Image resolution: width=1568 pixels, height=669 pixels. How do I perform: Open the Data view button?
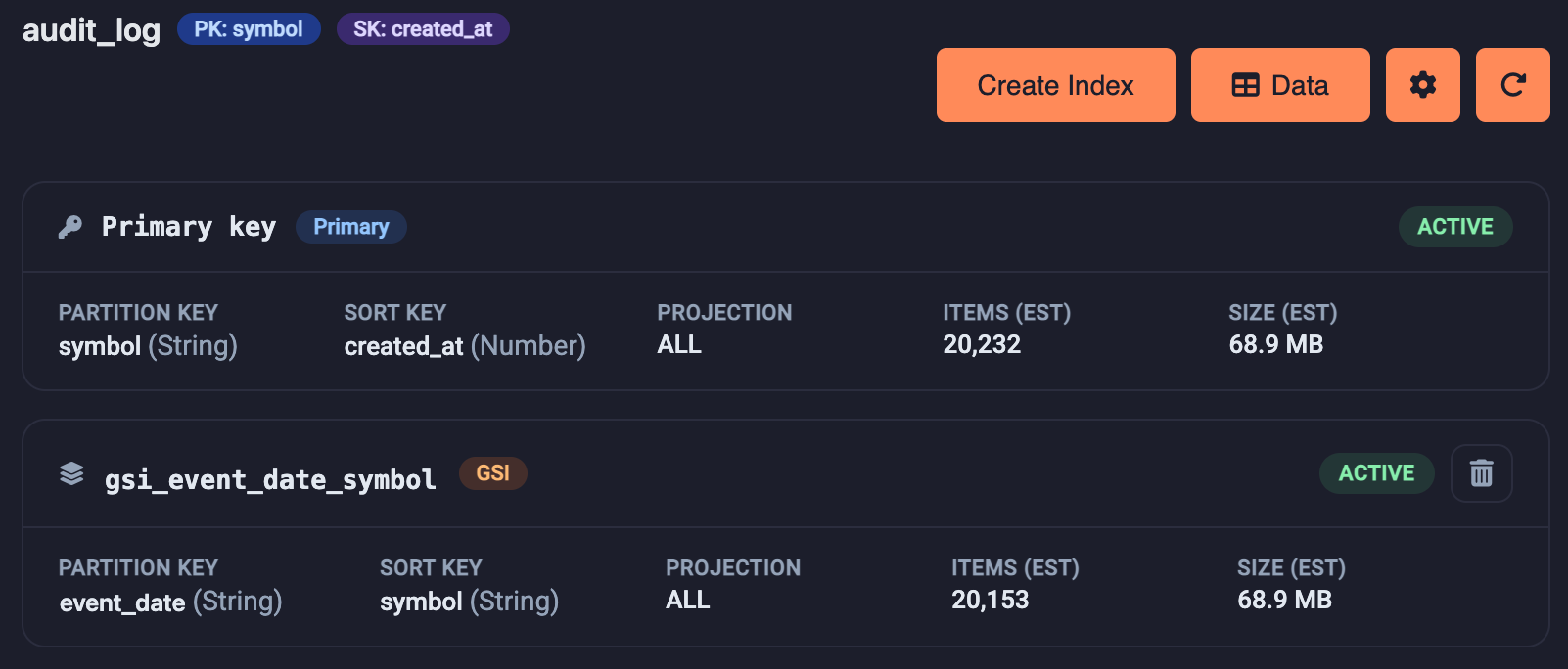click(x=1280, y=85)
